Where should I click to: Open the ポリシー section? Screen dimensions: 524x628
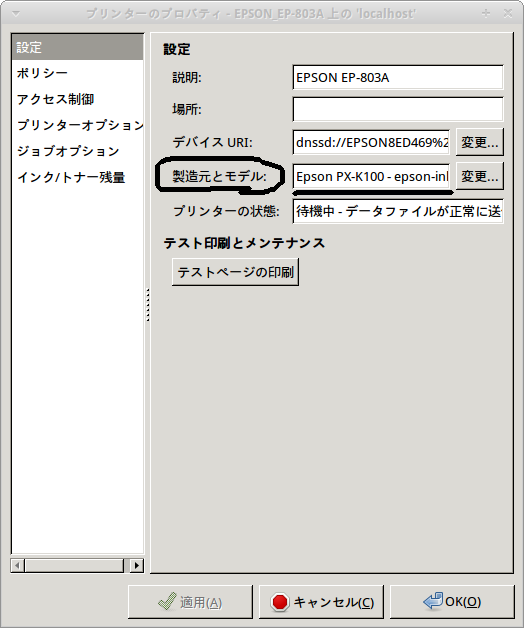coord(77,73)
